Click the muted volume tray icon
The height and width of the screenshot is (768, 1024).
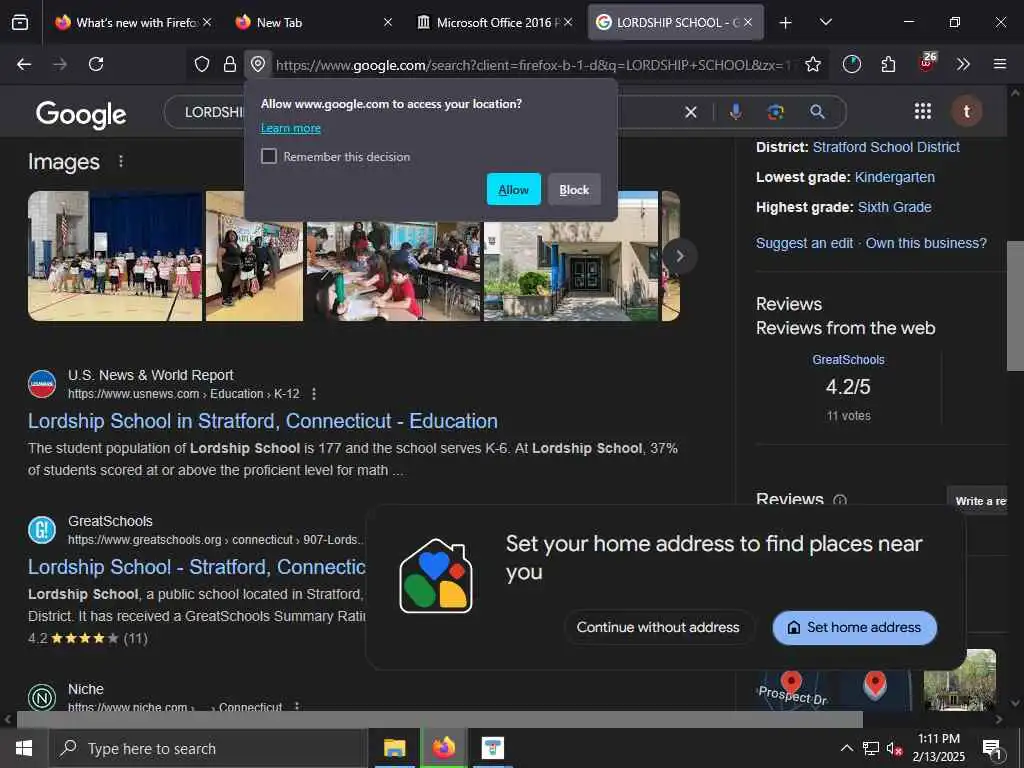click(x=894, y=748)
